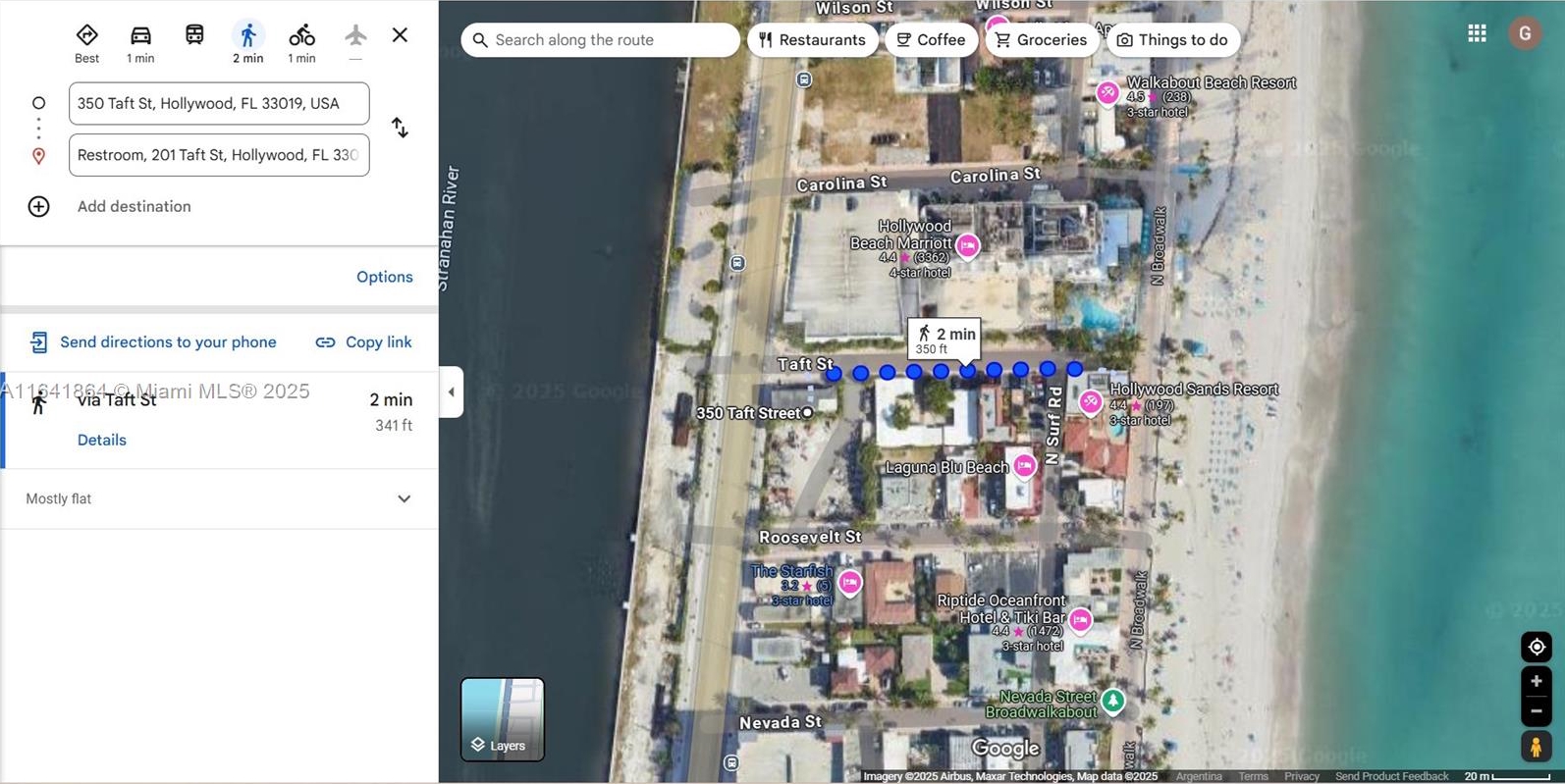
Task: Open the Layers map type thumbnail
Action: click(503, 719)
